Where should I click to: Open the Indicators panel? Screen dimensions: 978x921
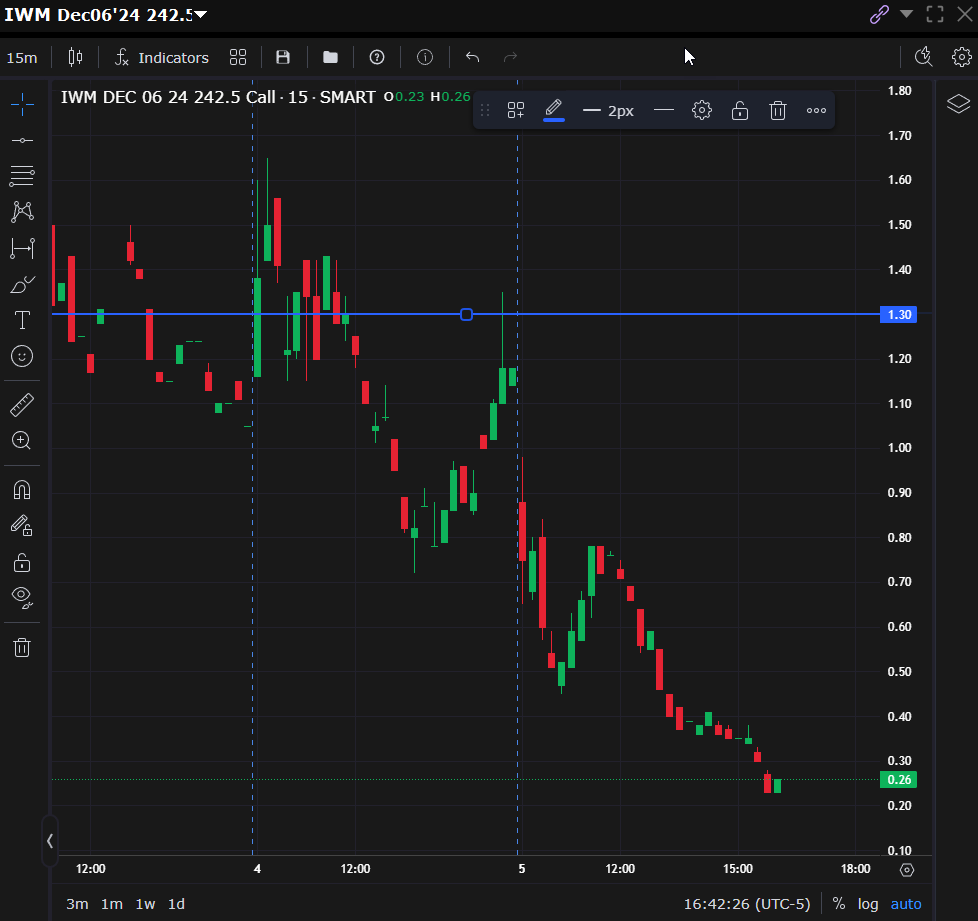pyautogui.click(x=162, y=57)
